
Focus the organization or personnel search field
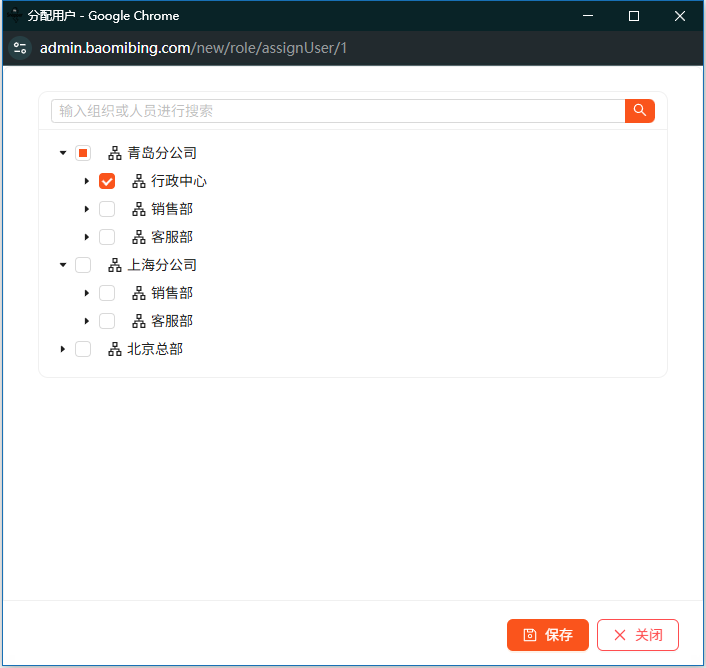coord(338,111)
